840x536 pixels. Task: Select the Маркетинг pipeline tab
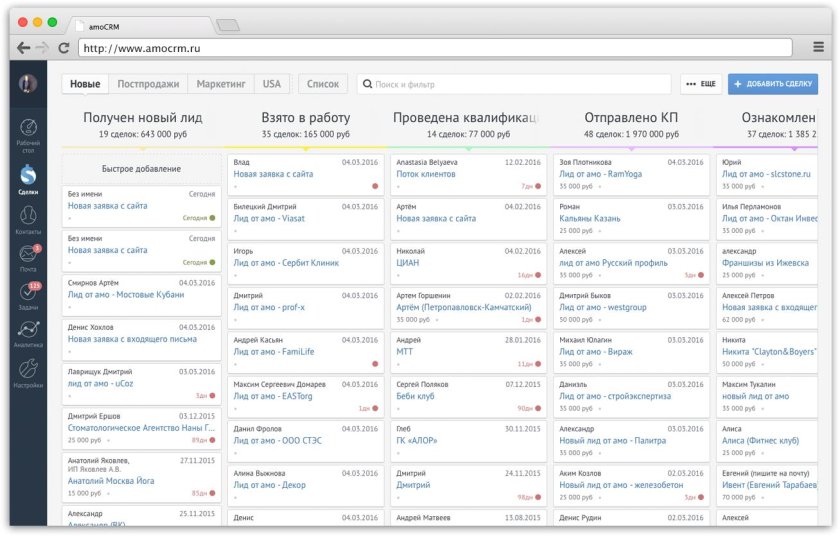[x=221, y=84]
